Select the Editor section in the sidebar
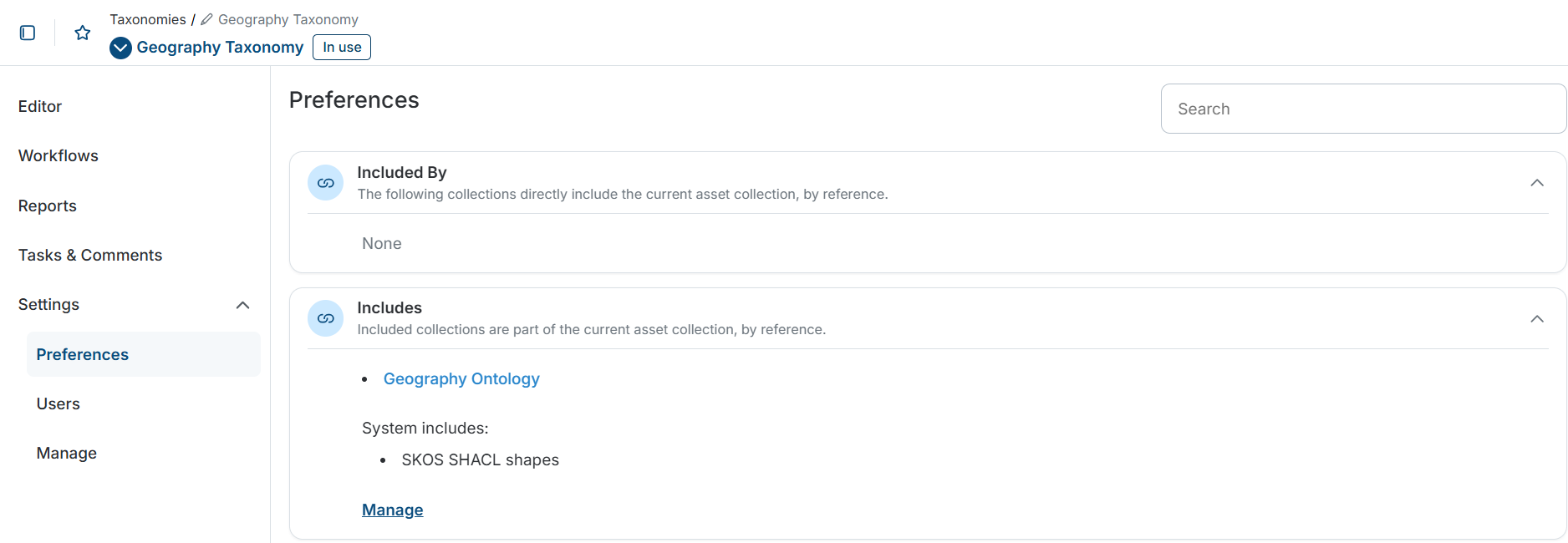 click(x=39, y=106)
